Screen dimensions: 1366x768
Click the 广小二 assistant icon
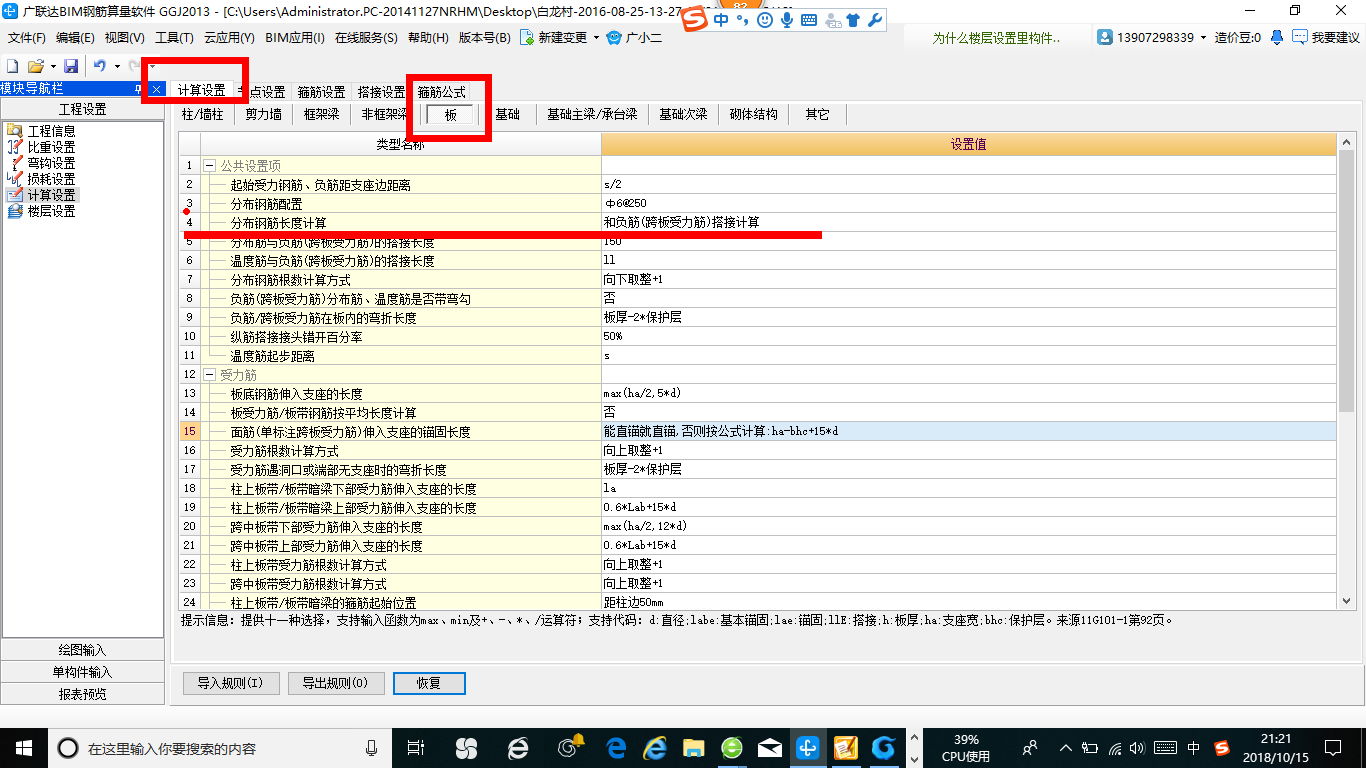pos(614,38)
